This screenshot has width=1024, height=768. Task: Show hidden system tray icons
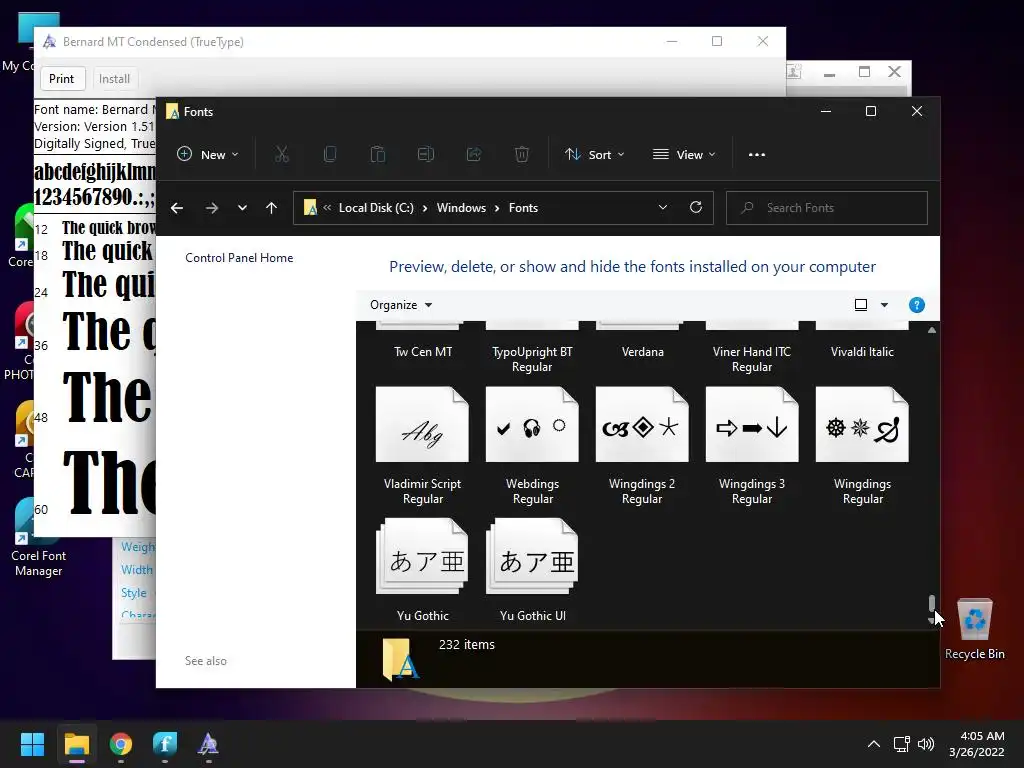[x=873, y=744]
